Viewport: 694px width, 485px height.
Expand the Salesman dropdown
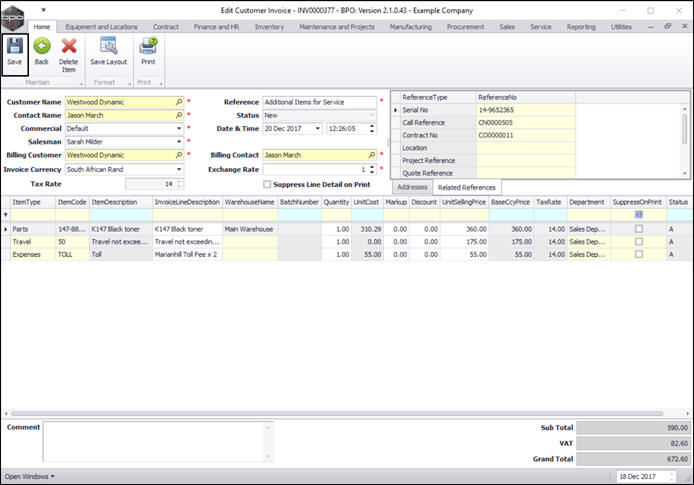[x=179, y=142]
